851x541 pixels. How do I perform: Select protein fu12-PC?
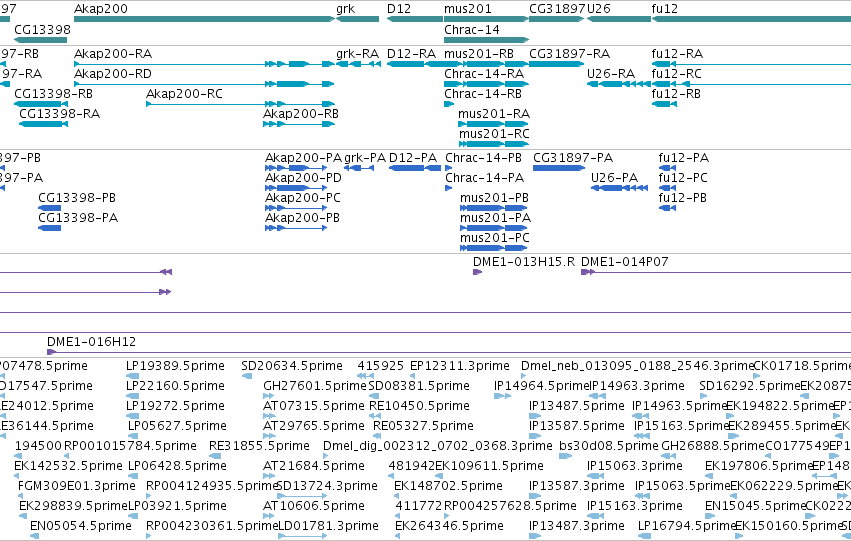pos(667,188)
